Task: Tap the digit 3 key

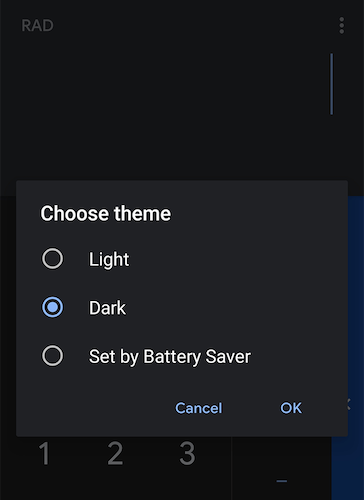Action: (x=187, y=453)
